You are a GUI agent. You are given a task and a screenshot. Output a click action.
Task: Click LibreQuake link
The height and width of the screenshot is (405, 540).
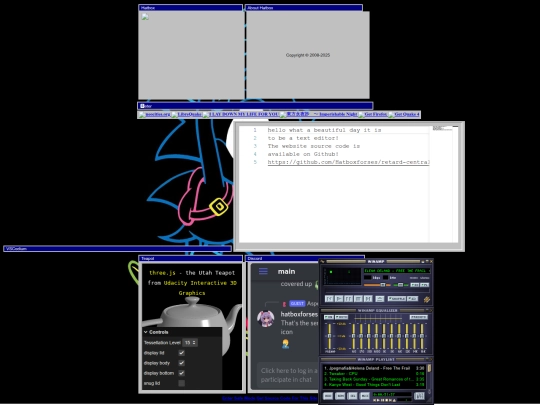click(186, 114)
